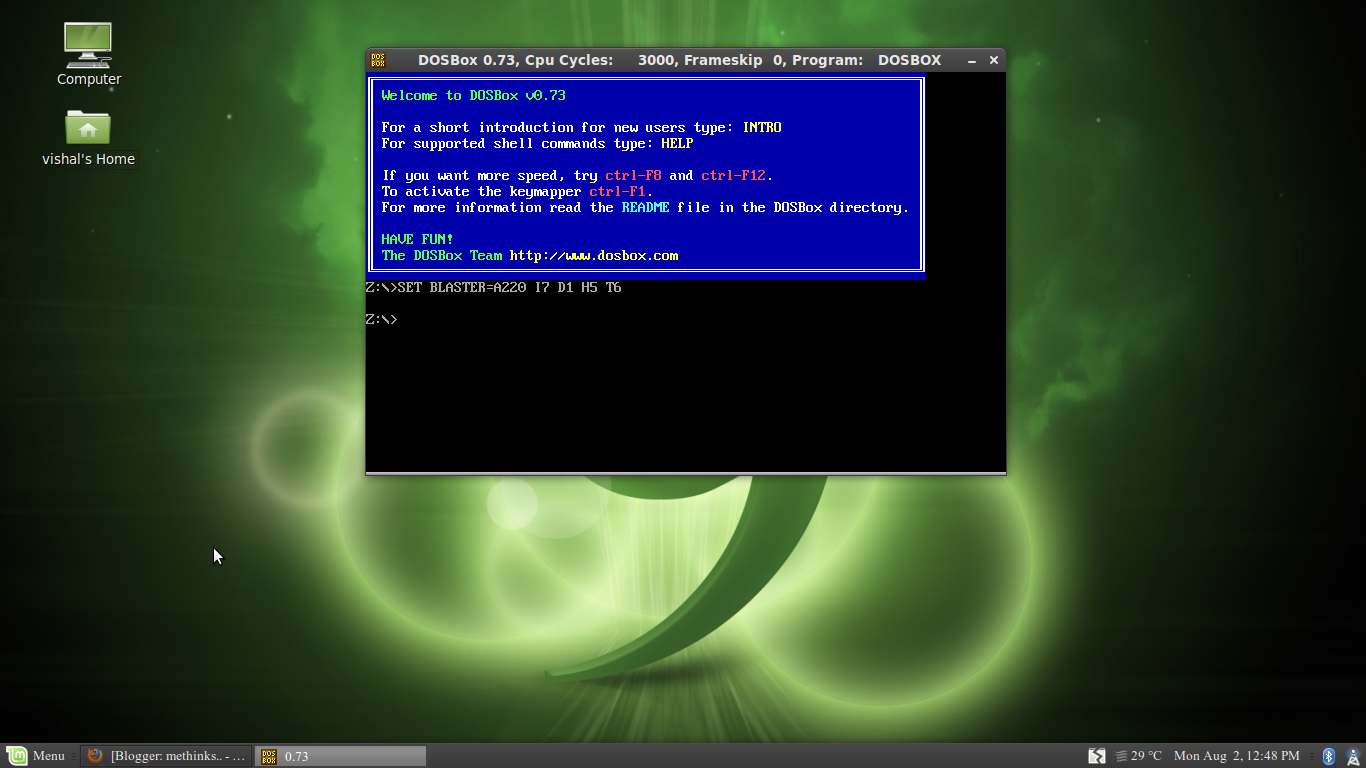
Task: Click the Welcome to DOSBox v0.73 heading
Action: click(x=474, y=96)
